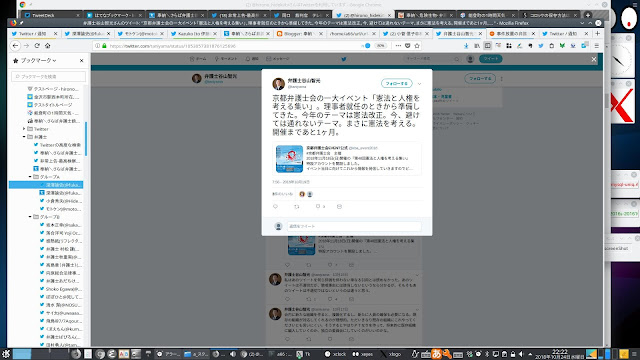Open the 金沢市 bookmark in sidebar
The height and width of the screenshot is (360, 640).
pos(53,97)
